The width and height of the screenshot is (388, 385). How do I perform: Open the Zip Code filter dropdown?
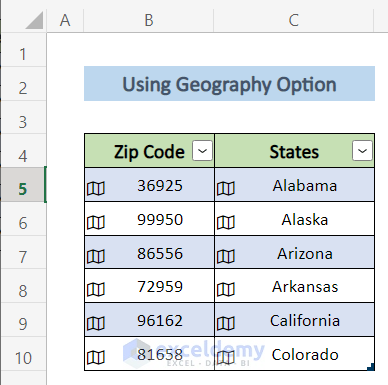click(202, 151)
